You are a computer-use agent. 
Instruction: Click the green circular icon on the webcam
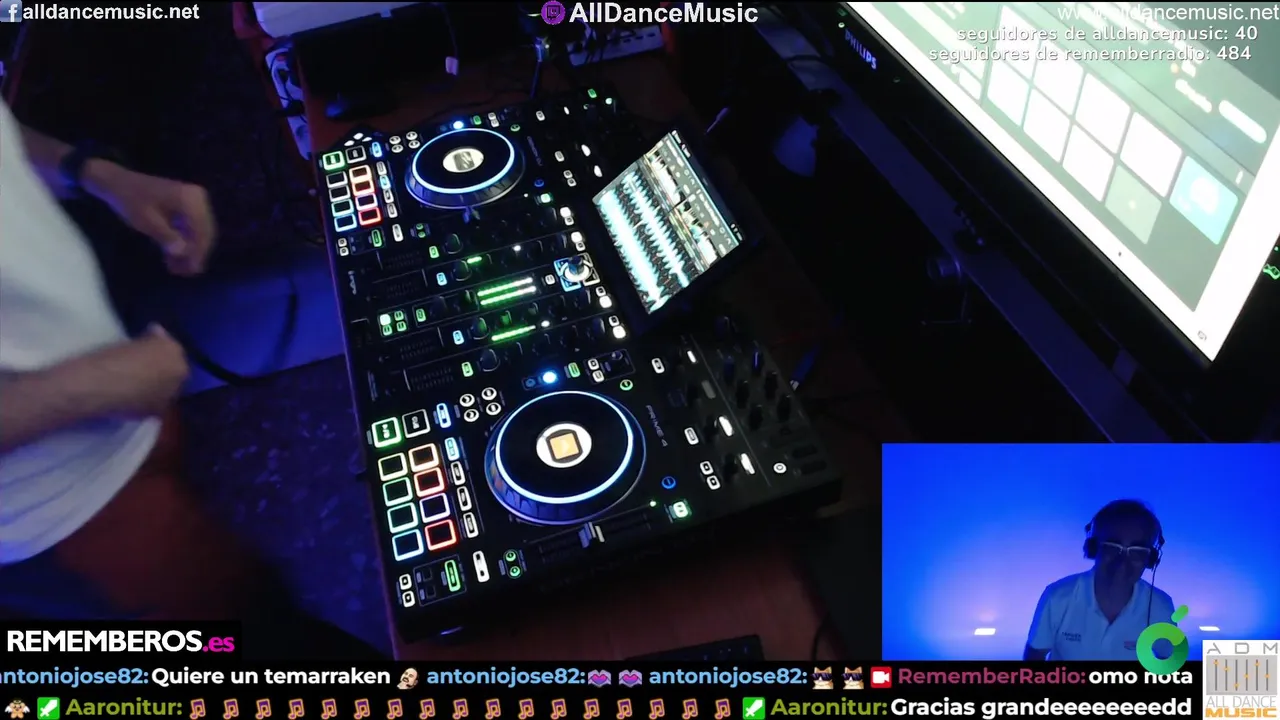pos(1163,648)
